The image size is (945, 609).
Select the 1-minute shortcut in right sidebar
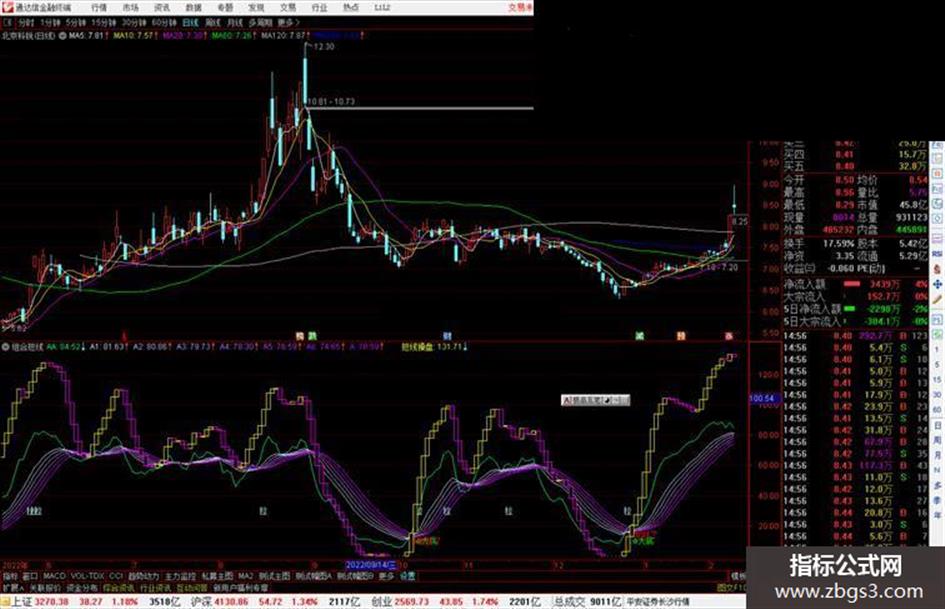[937, 350]
